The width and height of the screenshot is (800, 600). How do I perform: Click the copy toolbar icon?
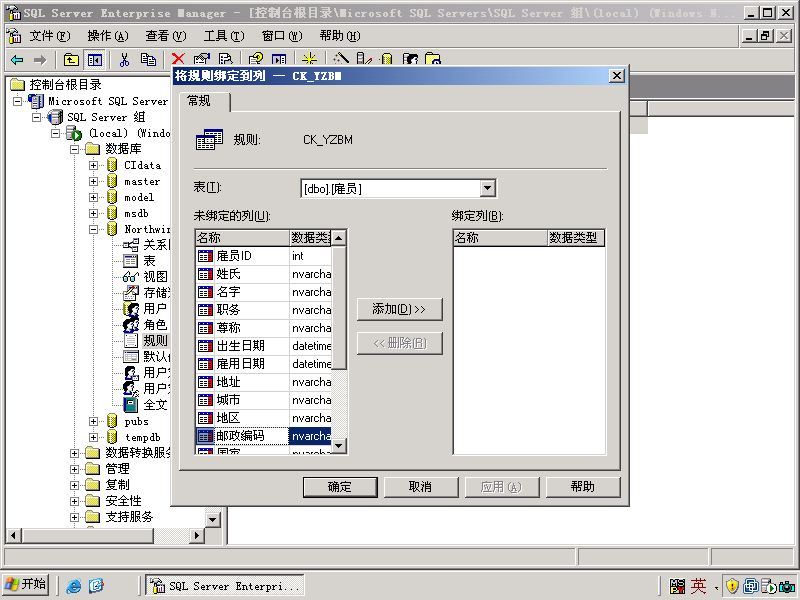(148, 60)
